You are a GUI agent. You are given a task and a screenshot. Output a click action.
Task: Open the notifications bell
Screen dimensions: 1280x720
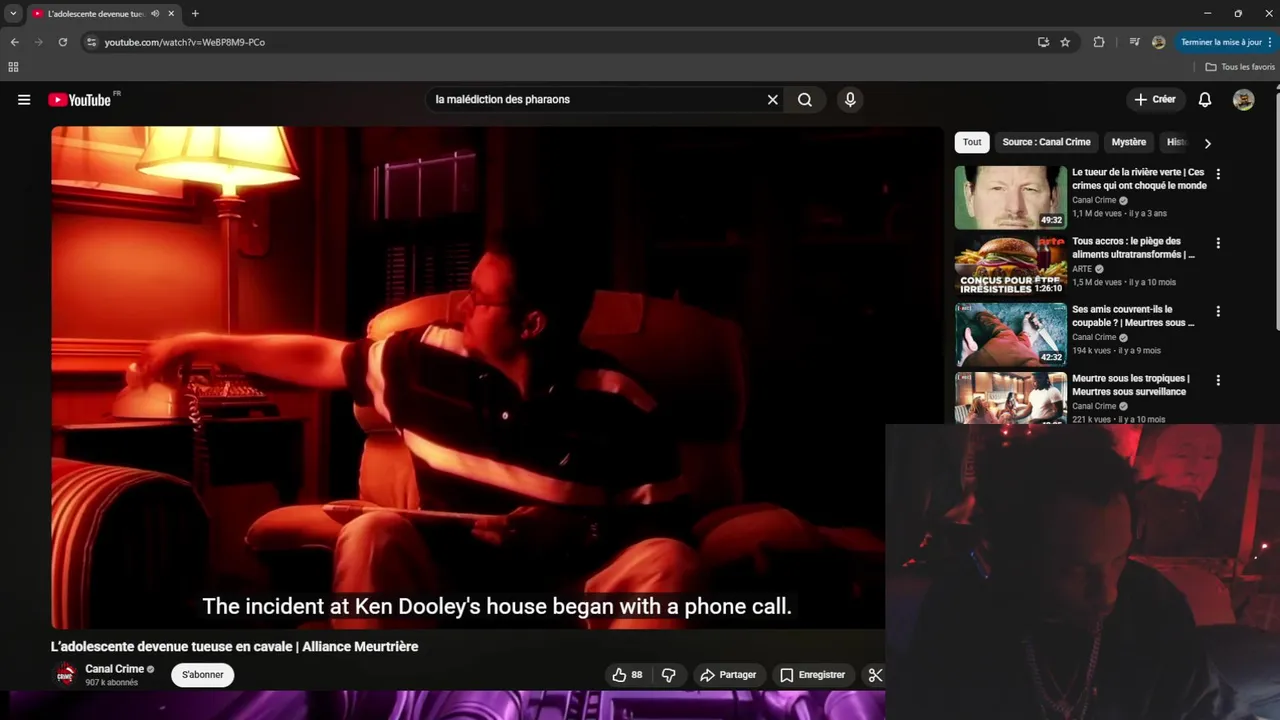(x=1205, y=100)
